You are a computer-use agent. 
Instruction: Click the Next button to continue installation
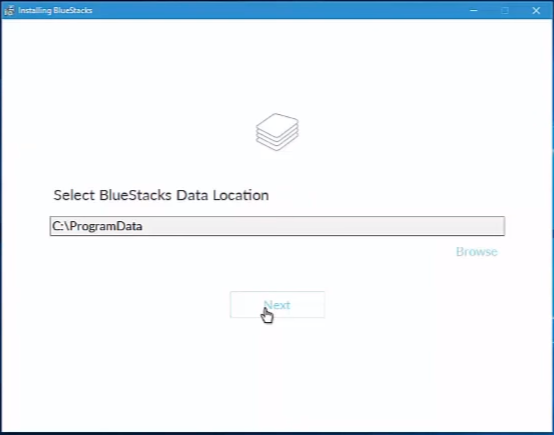(277, 305)
